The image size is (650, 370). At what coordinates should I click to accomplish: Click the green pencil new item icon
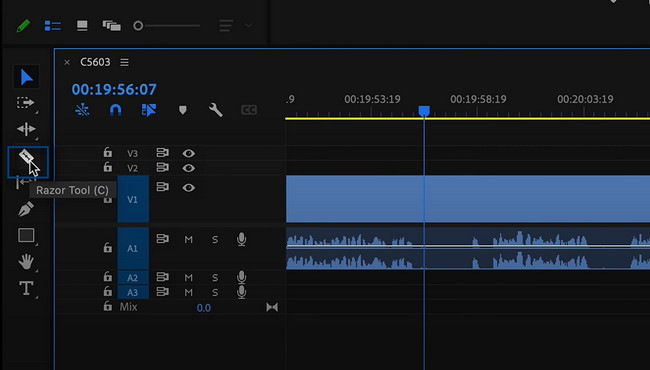(x=23, y=26)
